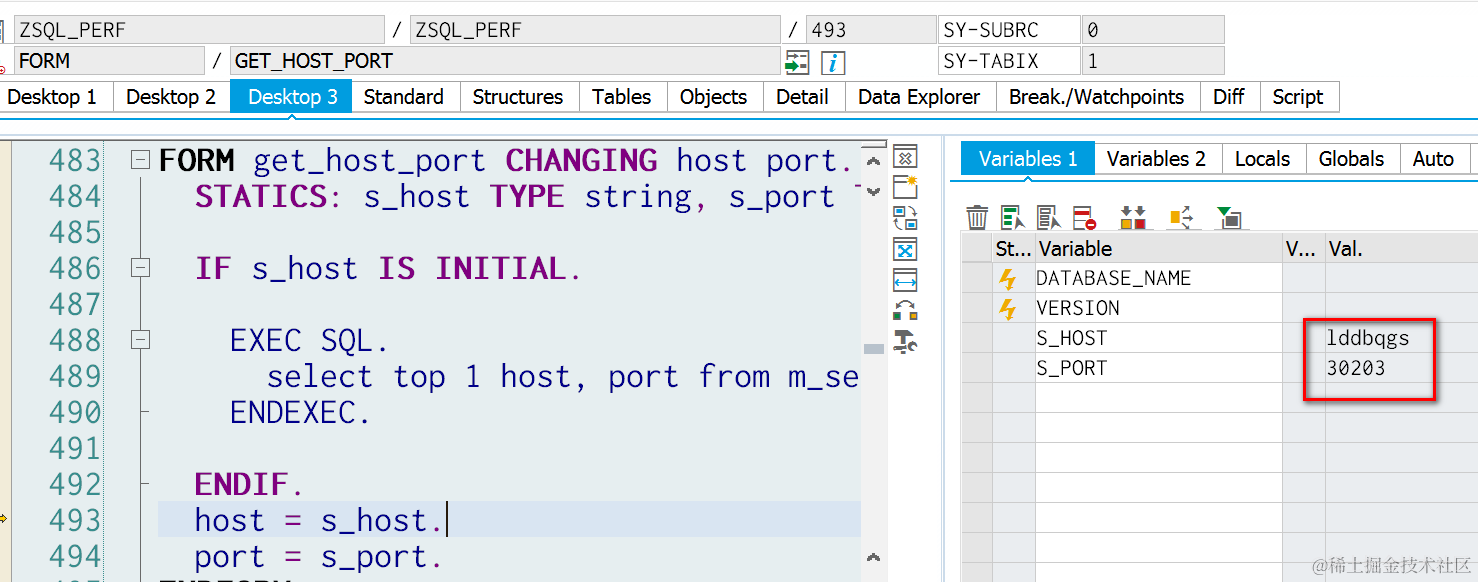
Task: Click the green arrow navigate icon beside GET_HOST_PORT
Action: click(x=797, y=62)
